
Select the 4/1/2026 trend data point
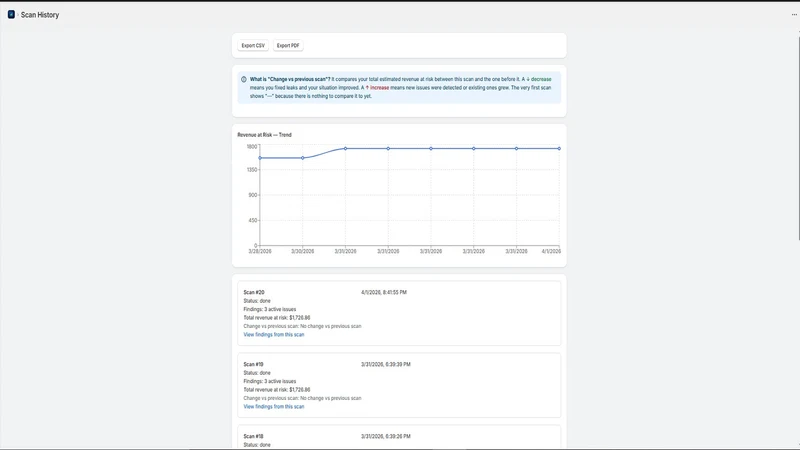coord(559,148)
